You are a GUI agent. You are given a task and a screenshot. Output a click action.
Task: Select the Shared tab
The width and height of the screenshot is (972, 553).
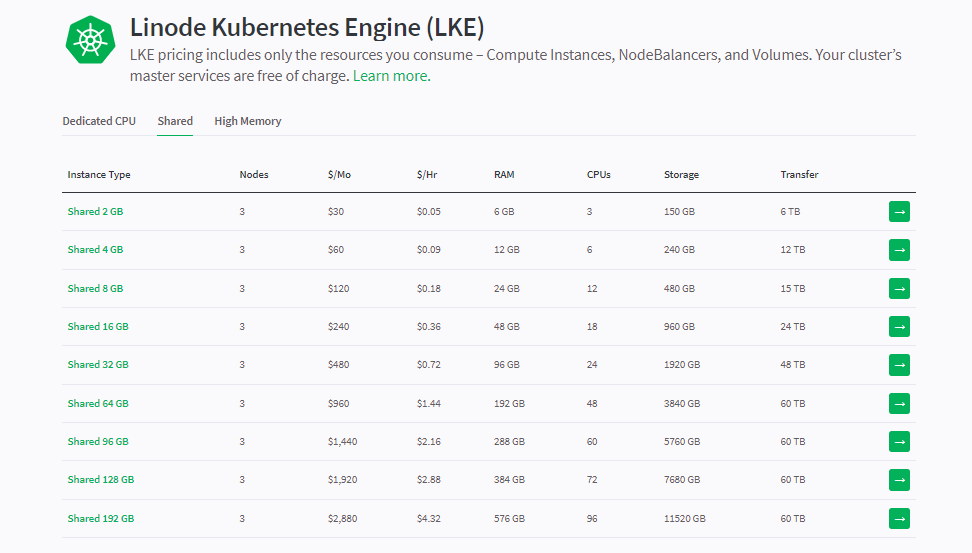point(175,121)
